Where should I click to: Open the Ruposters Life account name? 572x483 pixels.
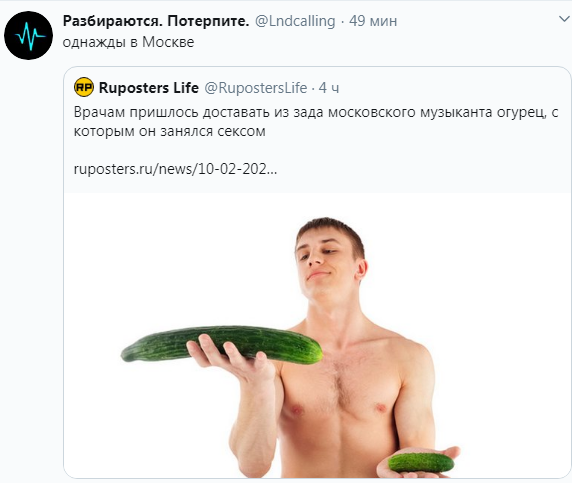coord(149,88)
